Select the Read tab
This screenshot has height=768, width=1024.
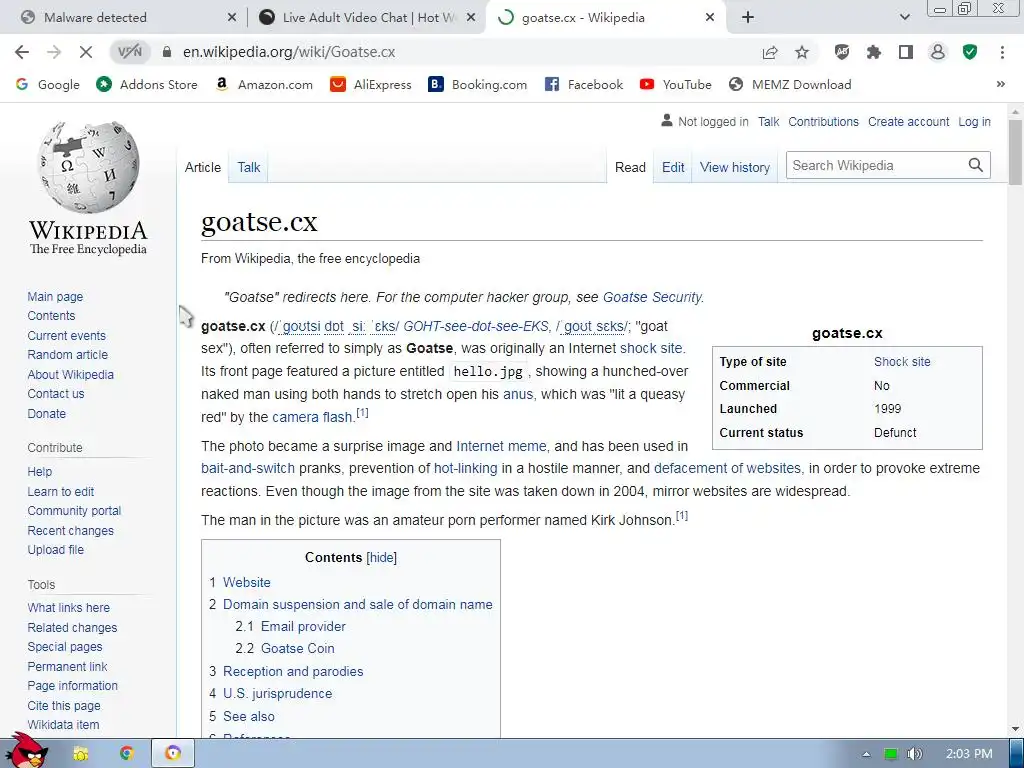click(x=630, y=167)
